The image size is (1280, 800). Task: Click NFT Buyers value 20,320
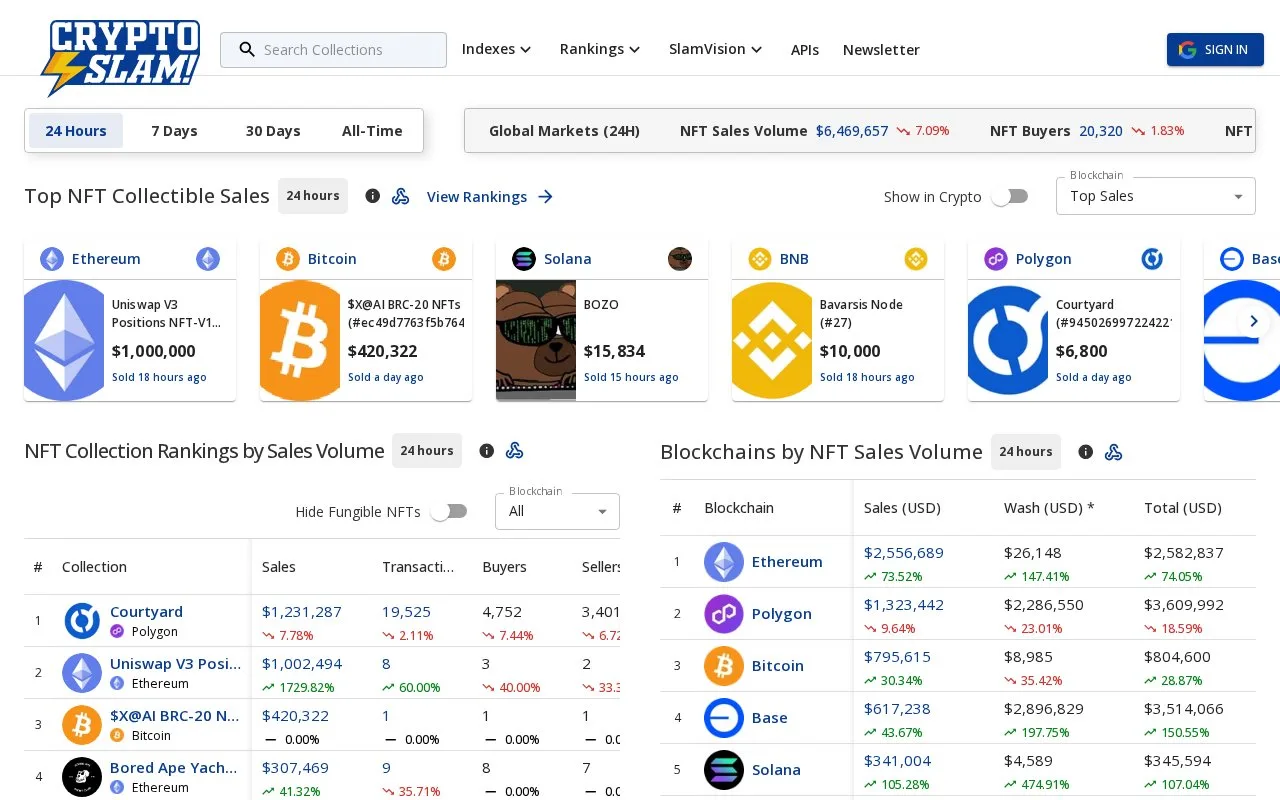[x=1101, y=131]
